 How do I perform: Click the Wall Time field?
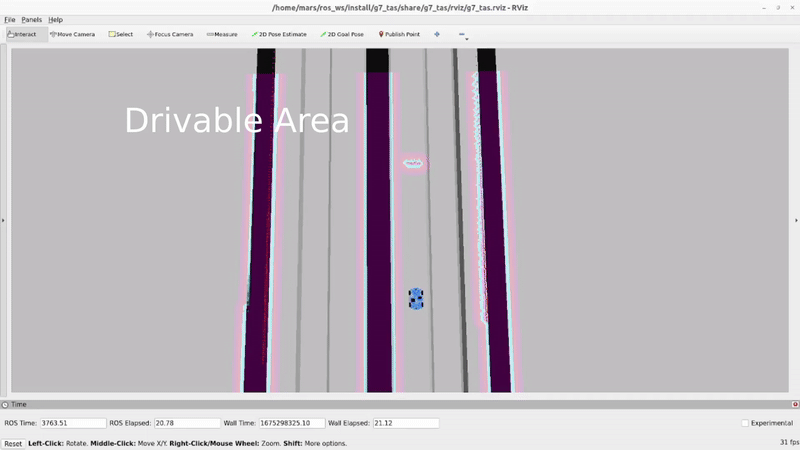tap(290, 423)
